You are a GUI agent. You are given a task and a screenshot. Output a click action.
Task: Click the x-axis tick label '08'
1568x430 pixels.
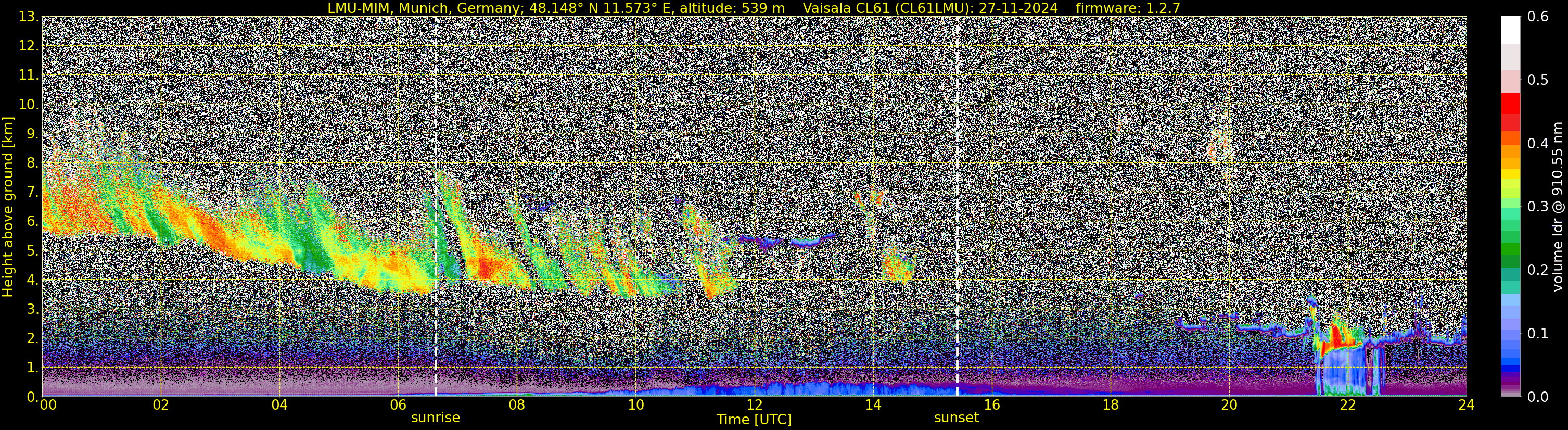pos(517,404)
